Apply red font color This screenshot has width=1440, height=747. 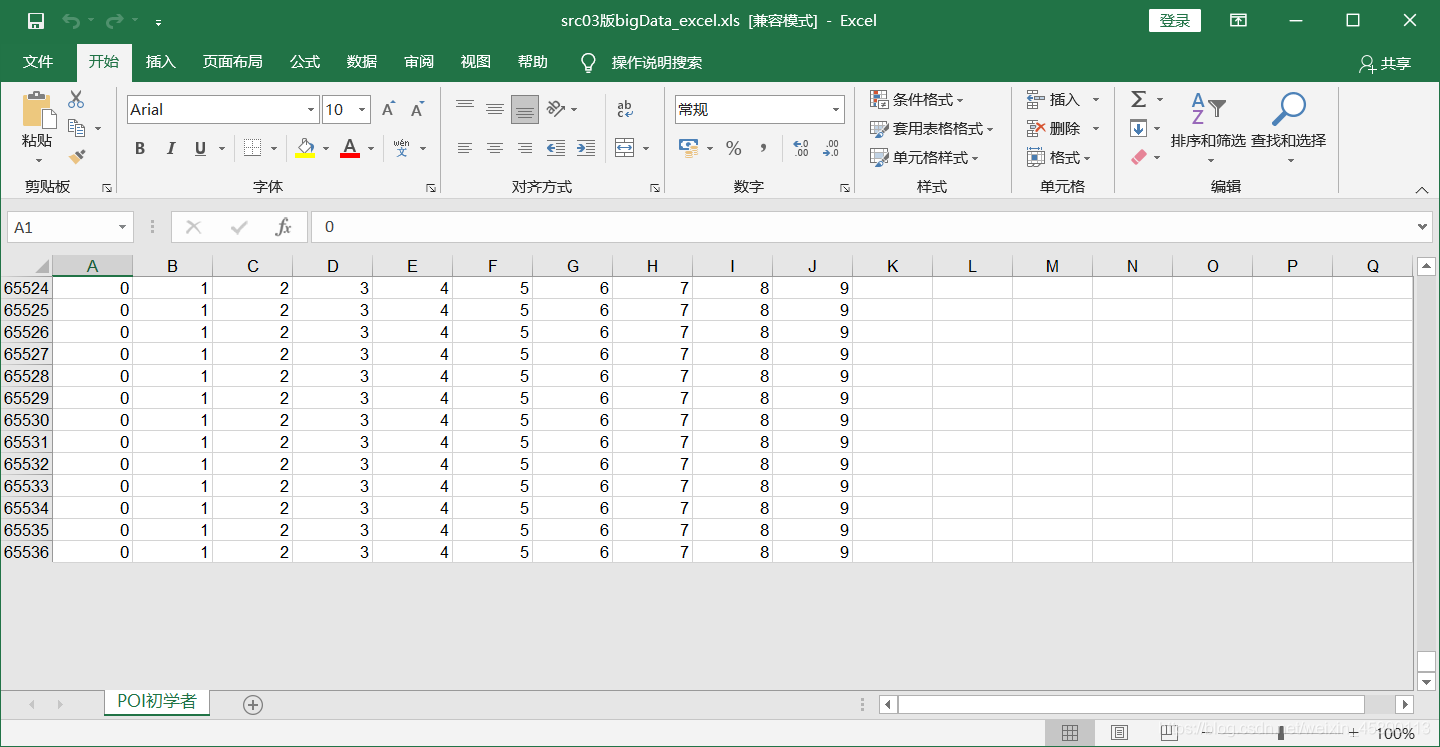coord(350,149)
